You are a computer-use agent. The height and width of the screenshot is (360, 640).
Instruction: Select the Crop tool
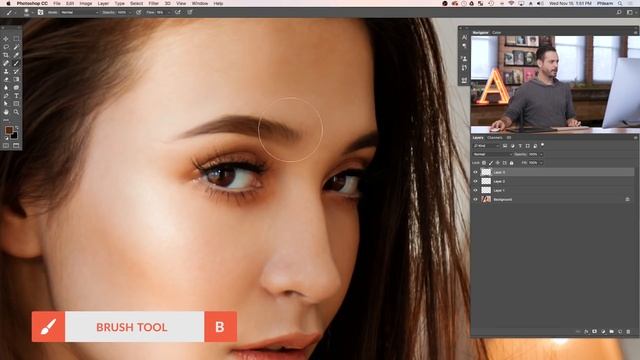point(6,55)
